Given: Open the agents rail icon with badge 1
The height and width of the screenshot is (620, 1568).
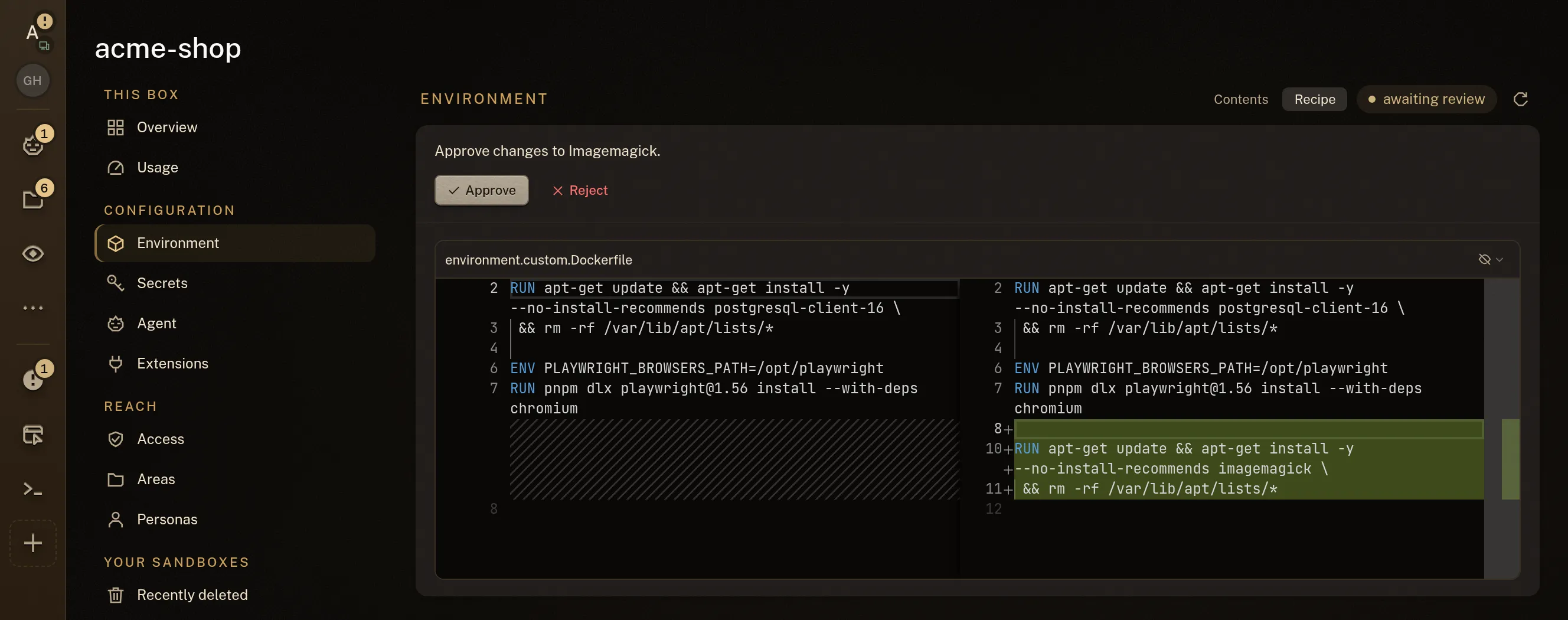Looking at the screenshot, I should (x=33, y=145).
